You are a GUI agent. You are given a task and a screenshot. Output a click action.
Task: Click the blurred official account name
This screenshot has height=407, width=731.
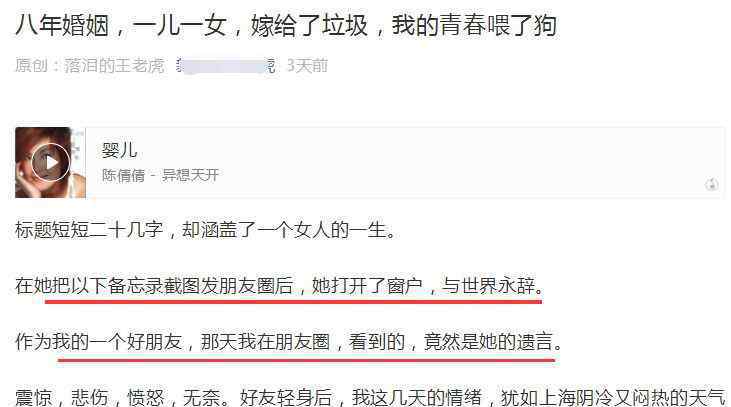point(227,66)
